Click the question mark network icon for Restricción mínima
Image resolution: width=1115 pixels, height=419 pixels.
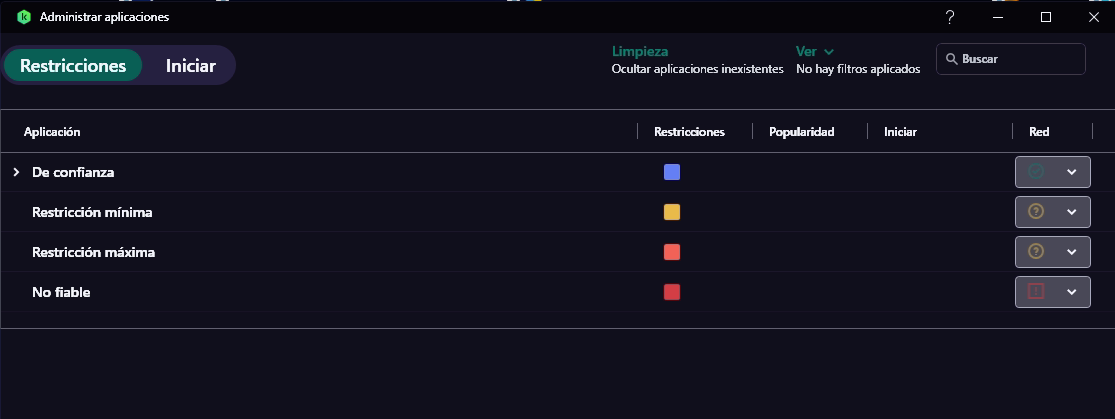point(1036,212)
